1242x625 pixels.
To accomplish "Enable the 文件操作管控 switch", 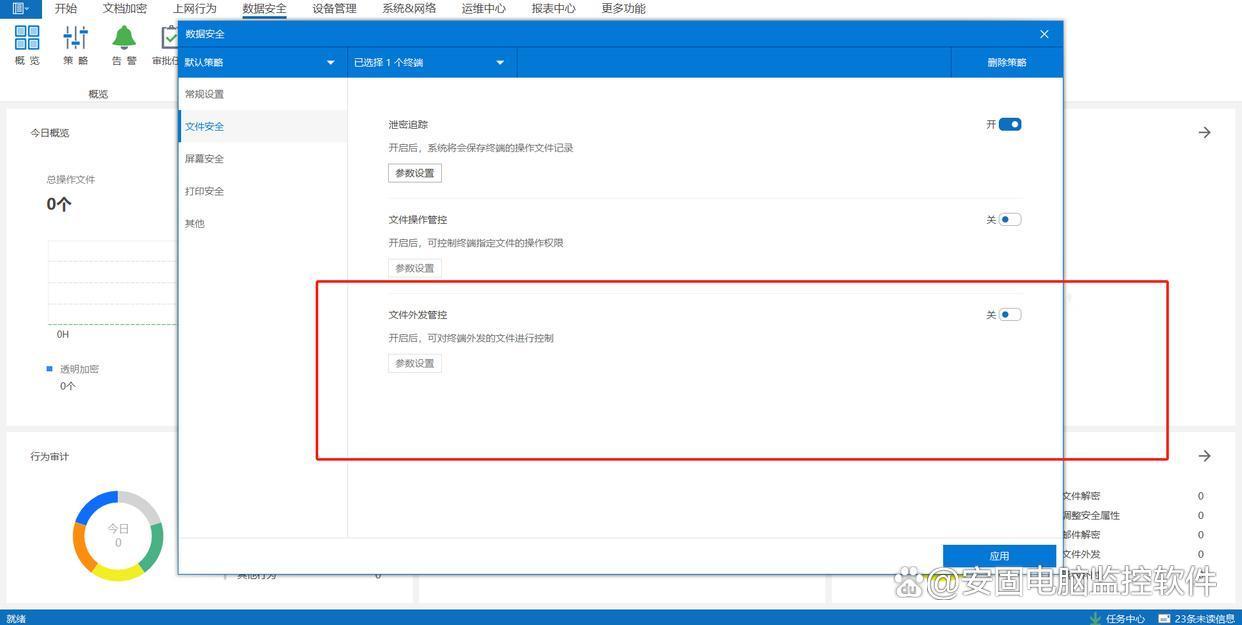I will (1010, 219).
